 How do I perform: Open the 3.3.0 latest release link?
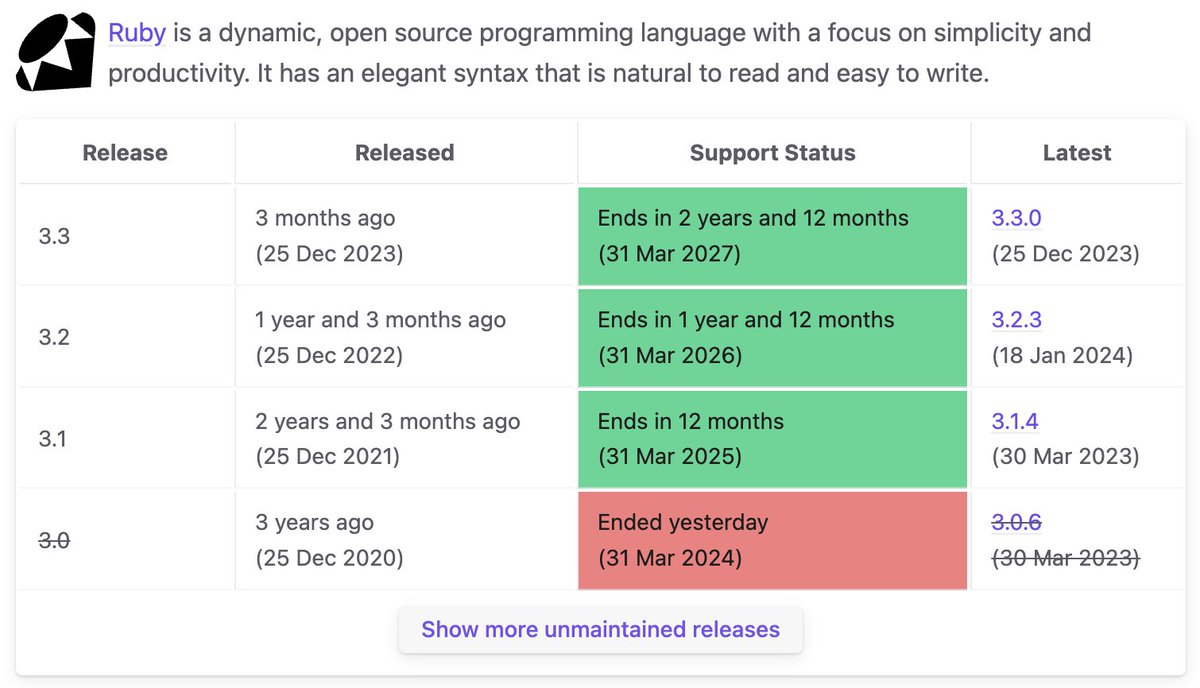coord(1017,218)
